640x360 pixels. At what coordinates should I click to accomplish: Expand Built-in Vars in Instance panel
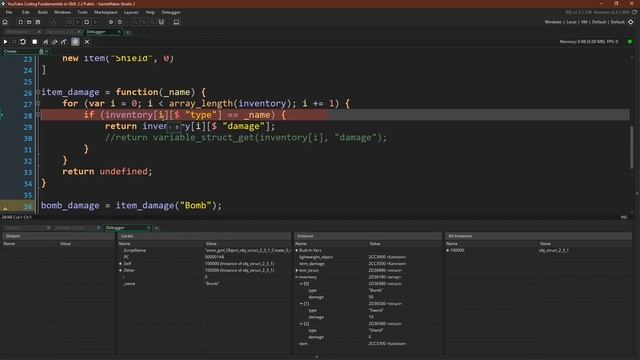click(297, 250)
